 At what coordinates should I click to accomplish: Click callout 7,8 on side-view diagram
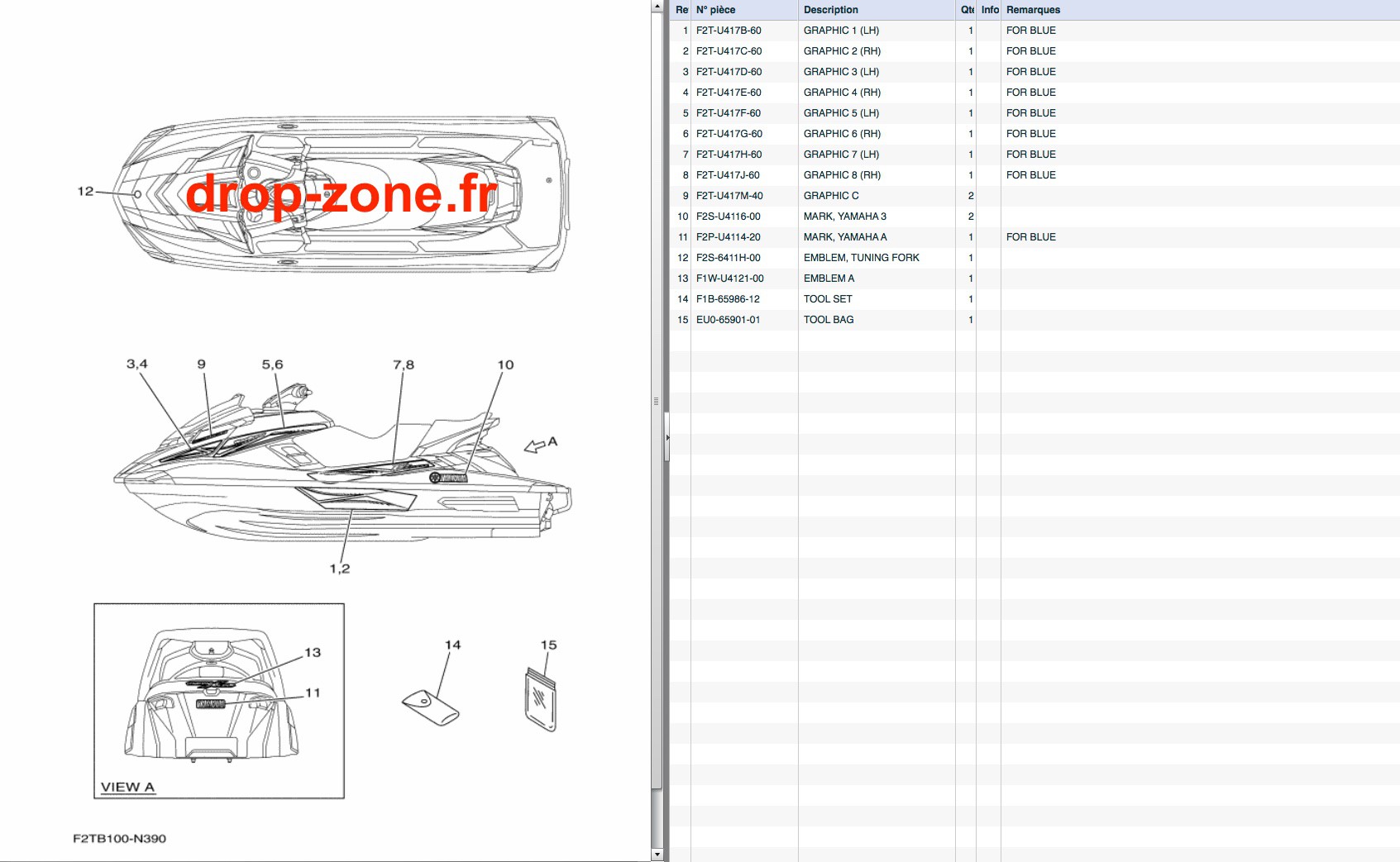click(x=404, y=364)
